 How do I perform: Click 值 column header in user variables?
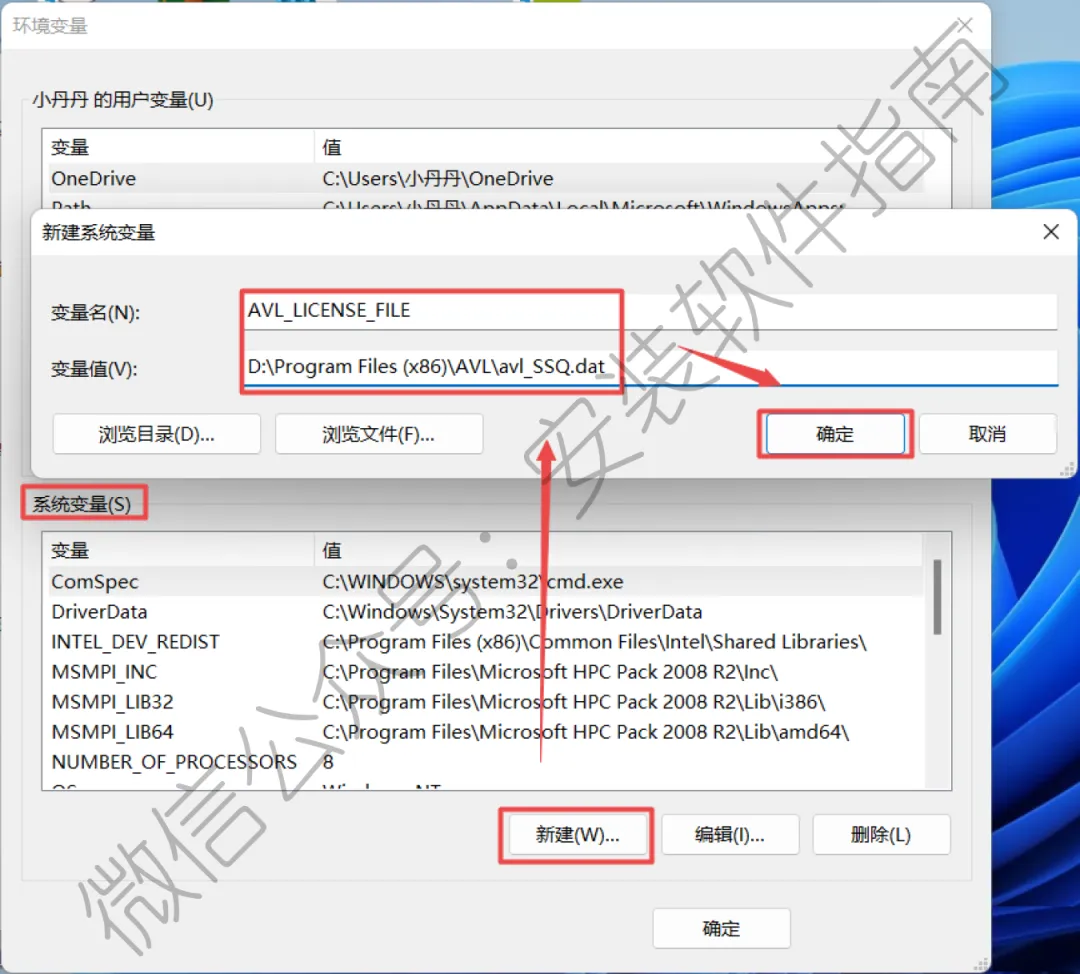click(618, 147)
